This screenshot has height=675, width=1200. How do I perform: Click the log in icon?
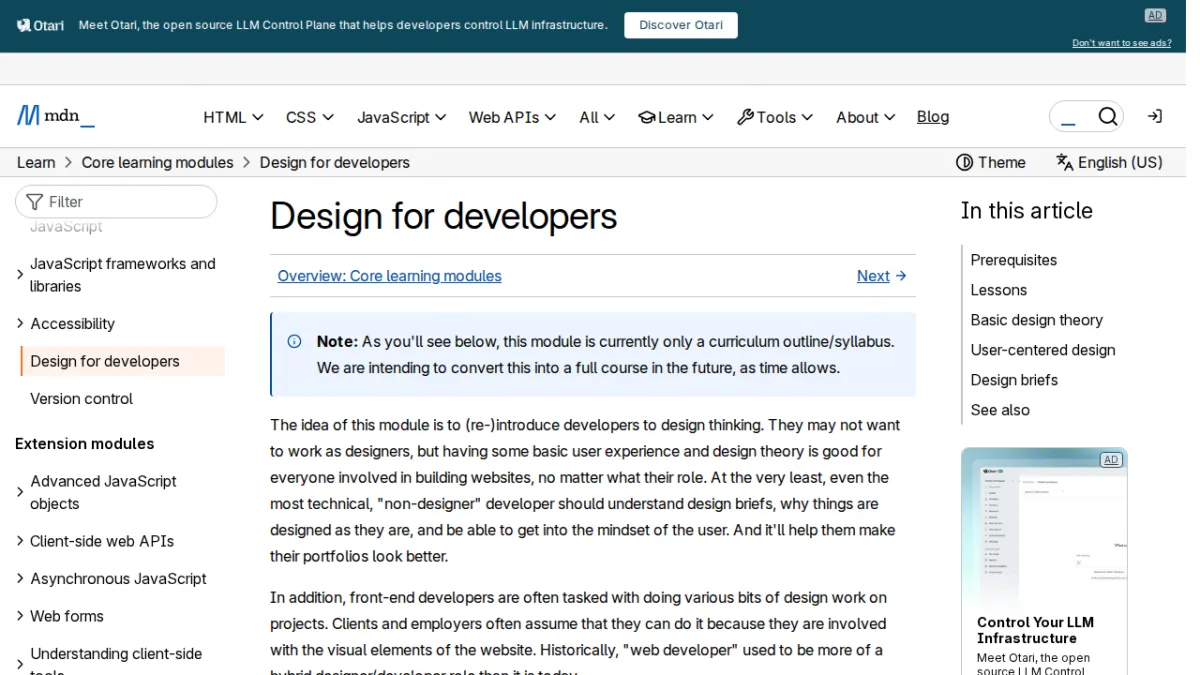pos(1155,117)
